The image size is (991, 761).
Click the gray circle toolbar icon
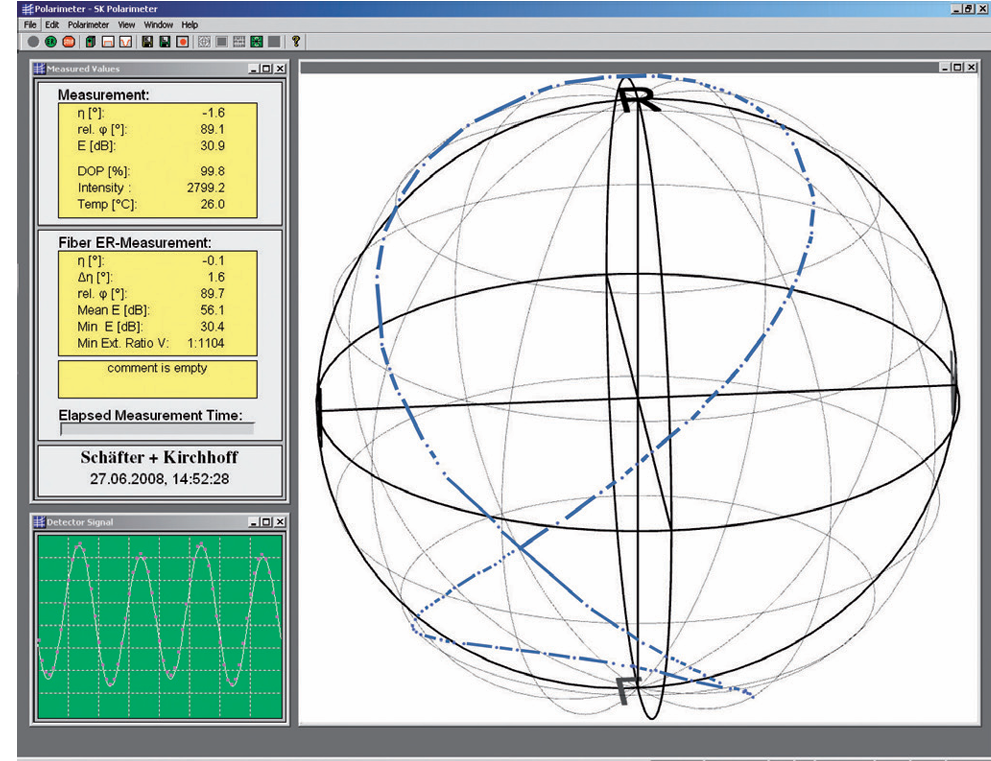[33, 42]
